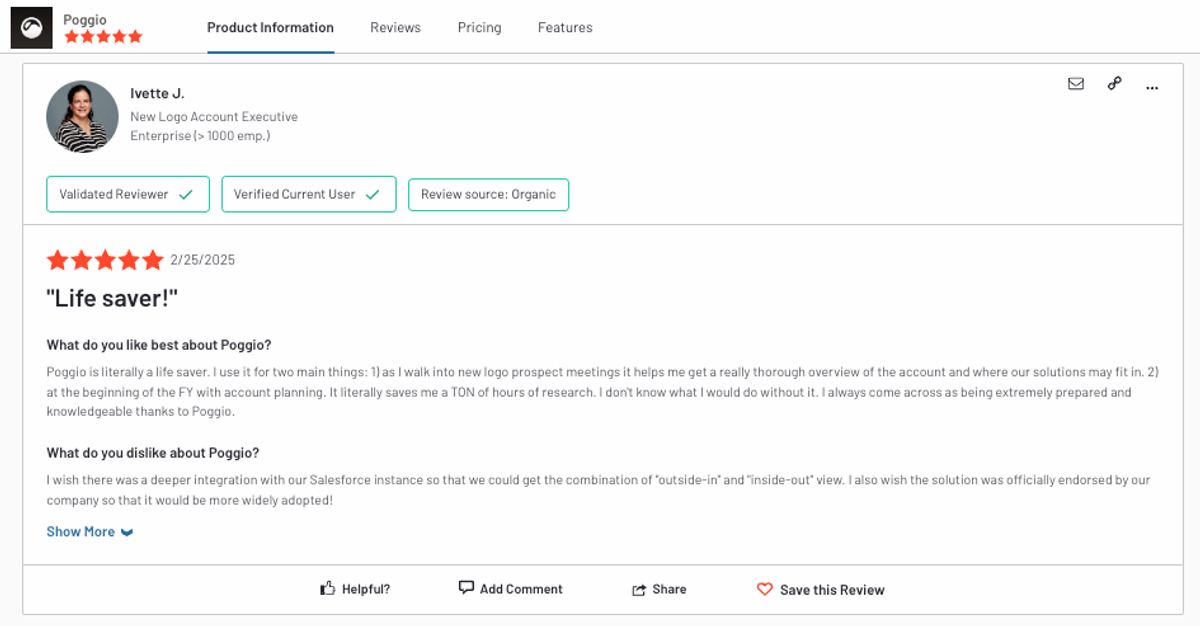This screenshot has height=626, width=1200.
Task: Expand the review with Show More chevron
Action: click(126, 531)
